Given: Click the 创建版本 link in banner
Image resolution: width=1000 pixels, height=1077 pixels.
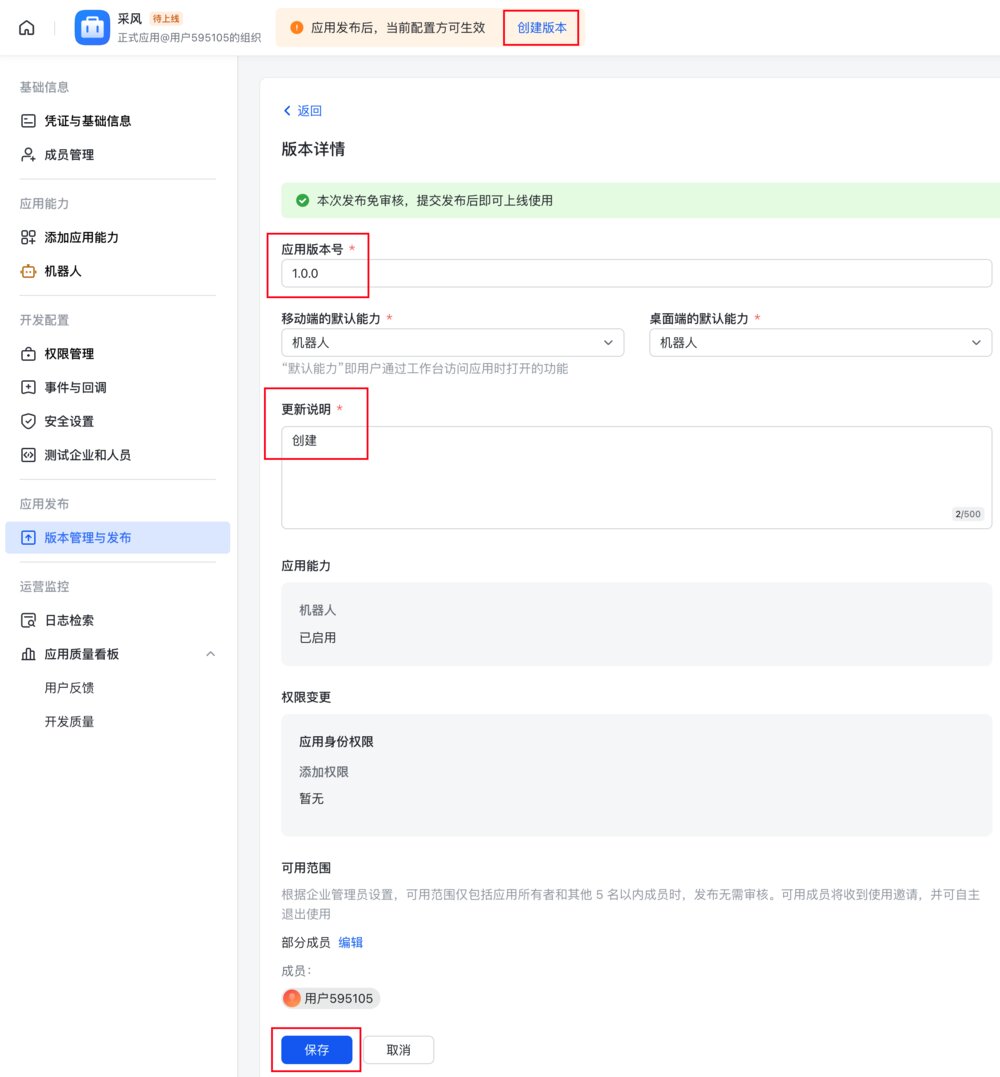Looking at the screenshot, I should click(542, 27).
